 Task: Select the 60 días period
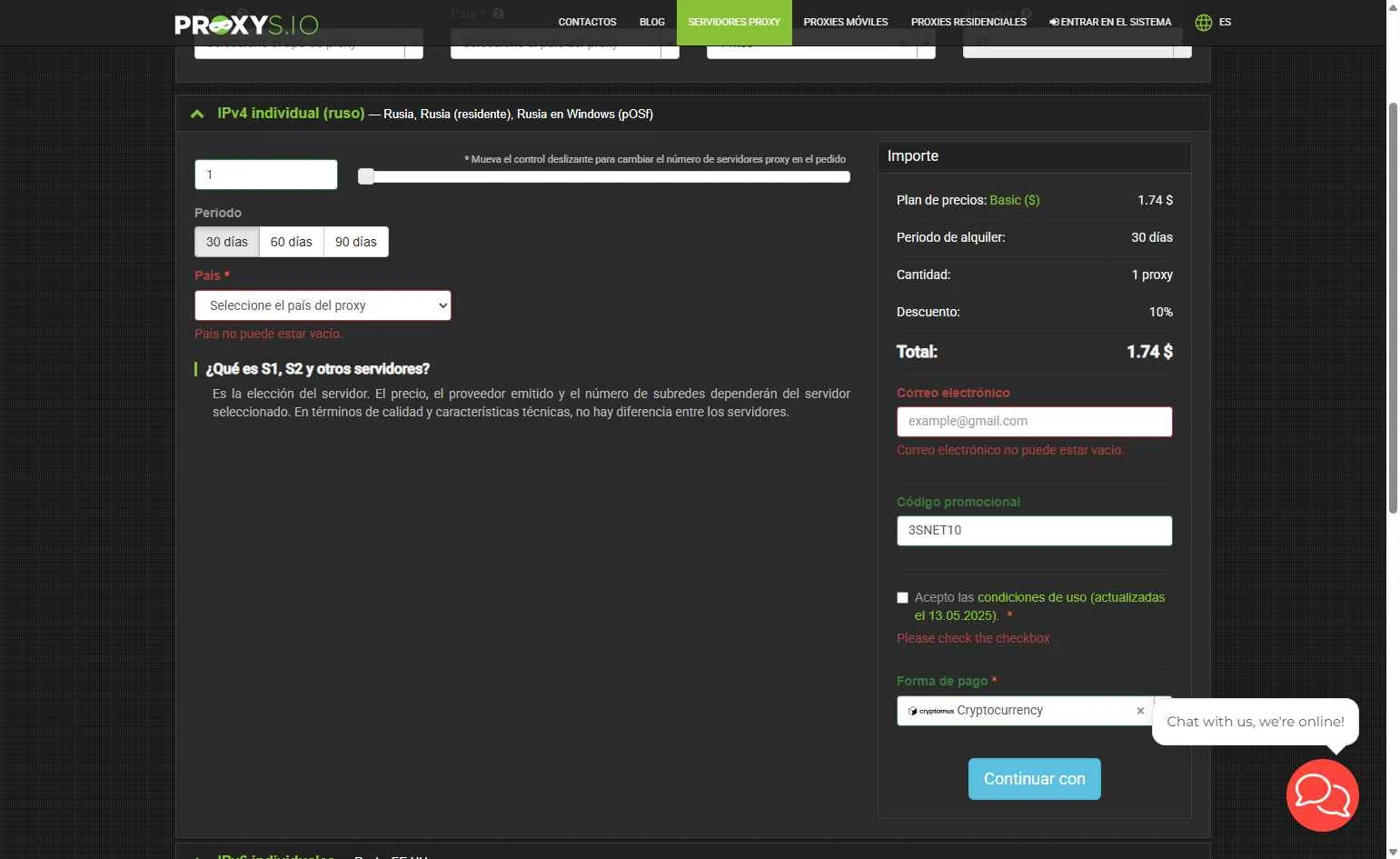[x=291, y=242]
